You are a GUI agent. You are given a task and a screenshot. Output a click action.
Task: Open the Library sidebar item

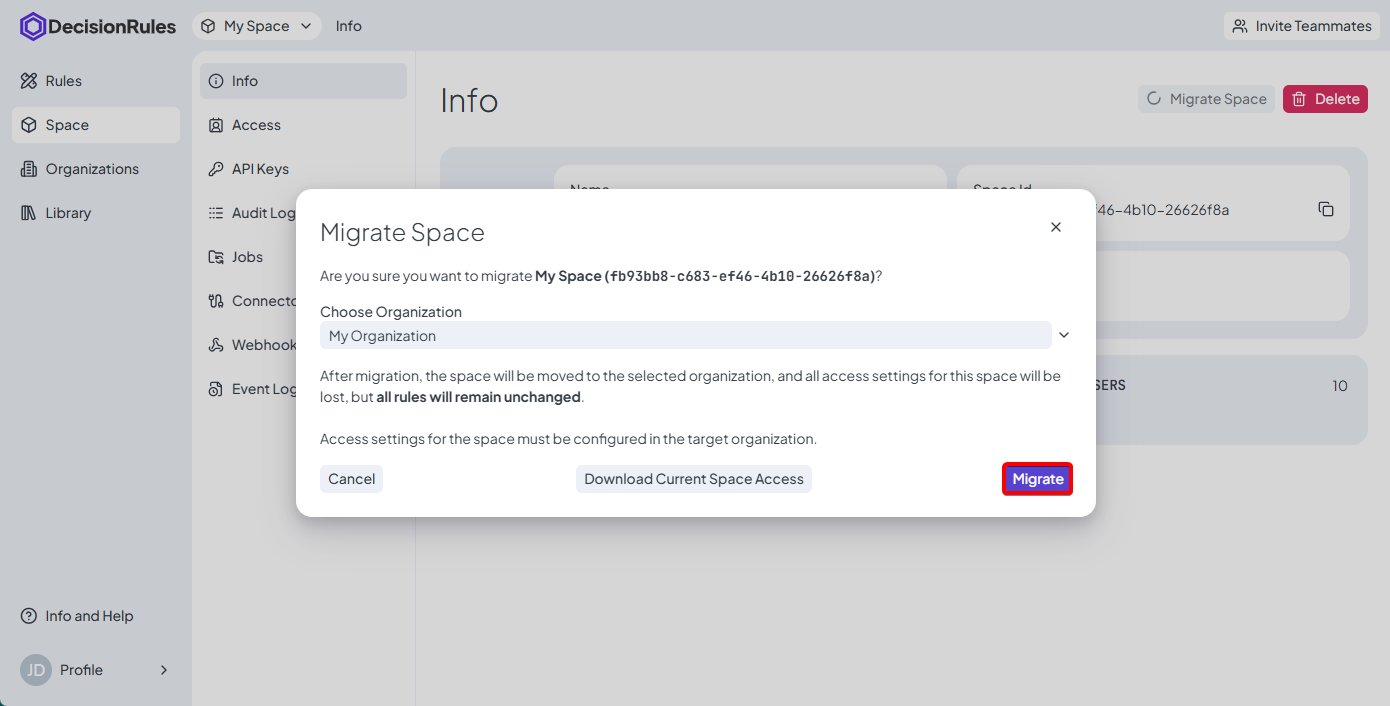(x=67, y=213)
